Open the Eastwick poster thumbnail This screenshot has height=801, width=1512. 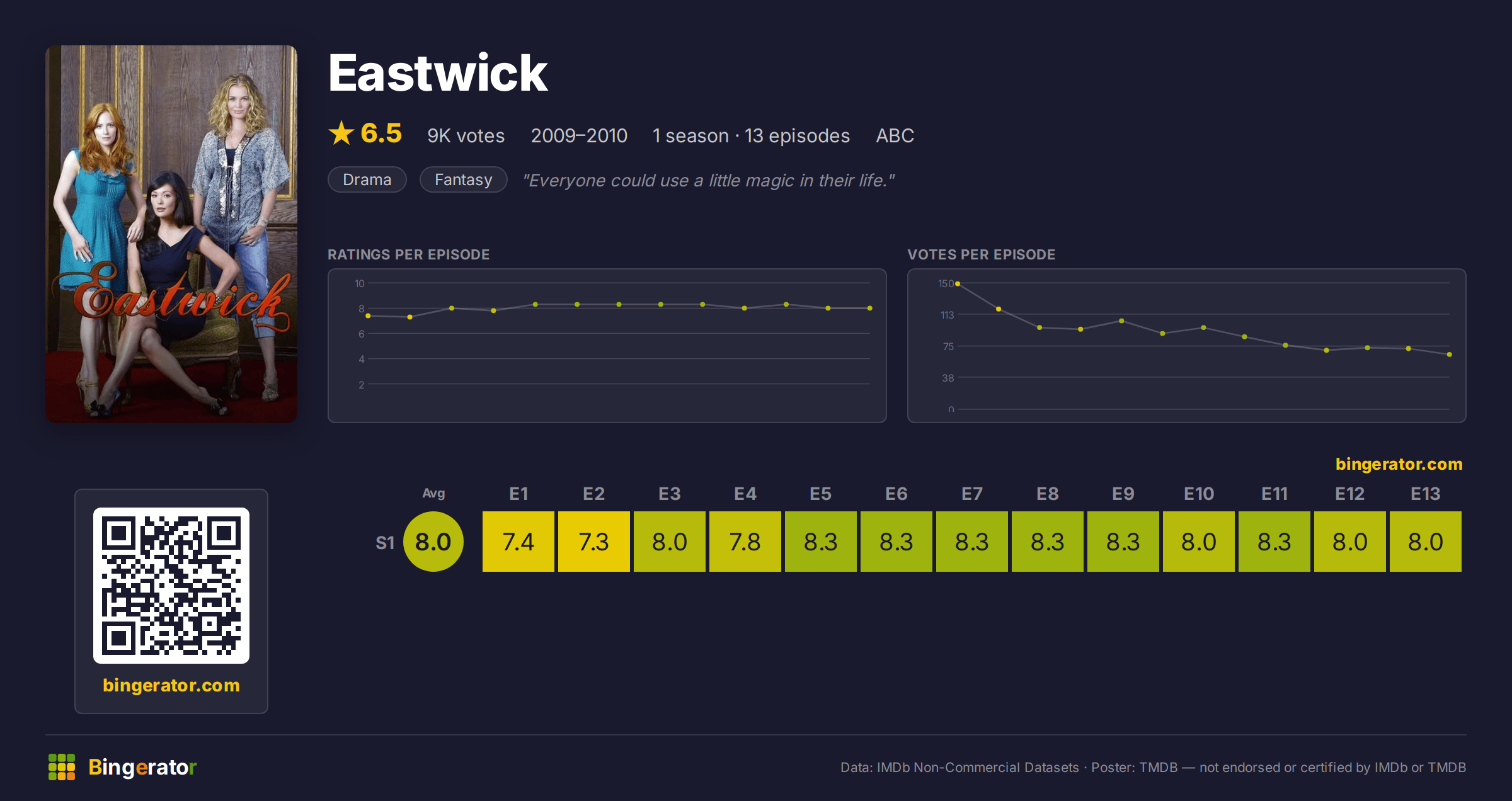(x=171, y=234)
